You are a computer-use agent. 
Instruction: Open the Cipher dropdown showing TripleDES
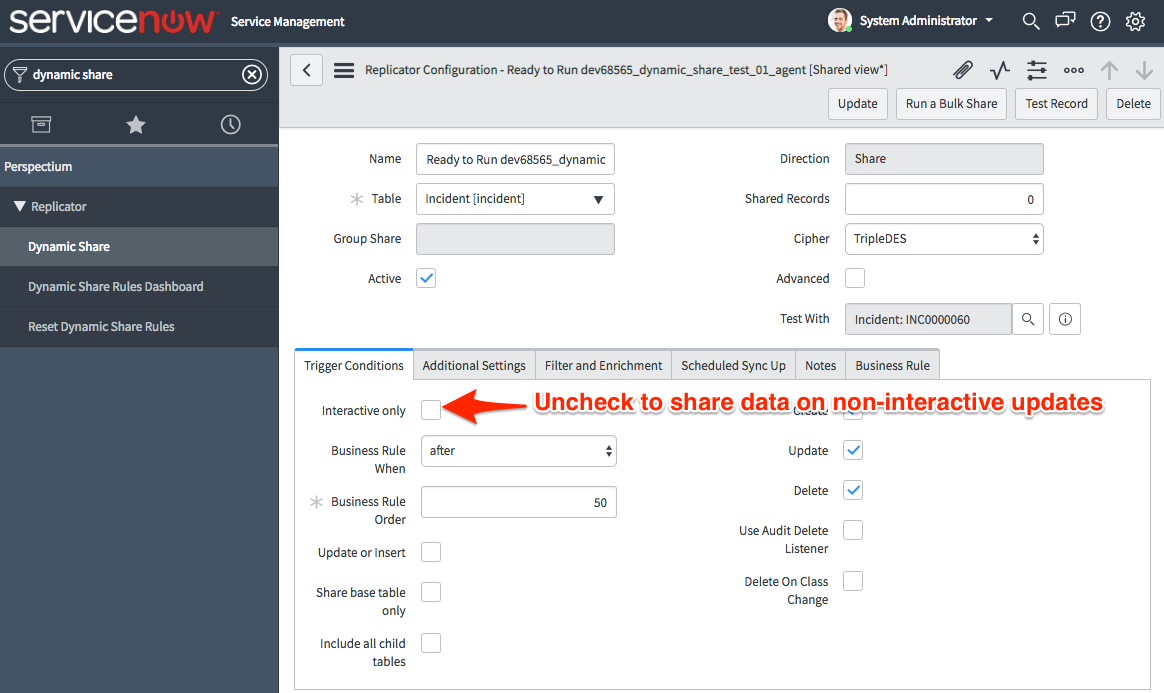(944, 239)
